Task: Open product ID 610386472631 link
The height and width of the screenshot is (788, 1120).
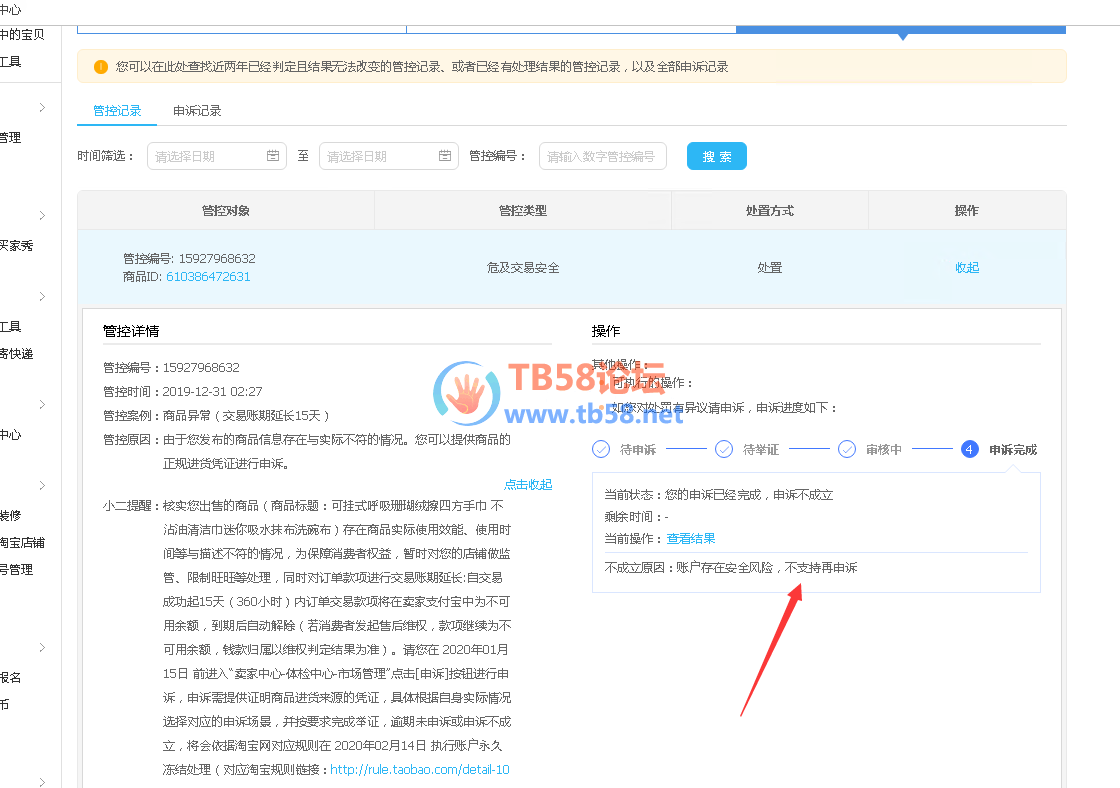Action: click(x=208, y=276)
